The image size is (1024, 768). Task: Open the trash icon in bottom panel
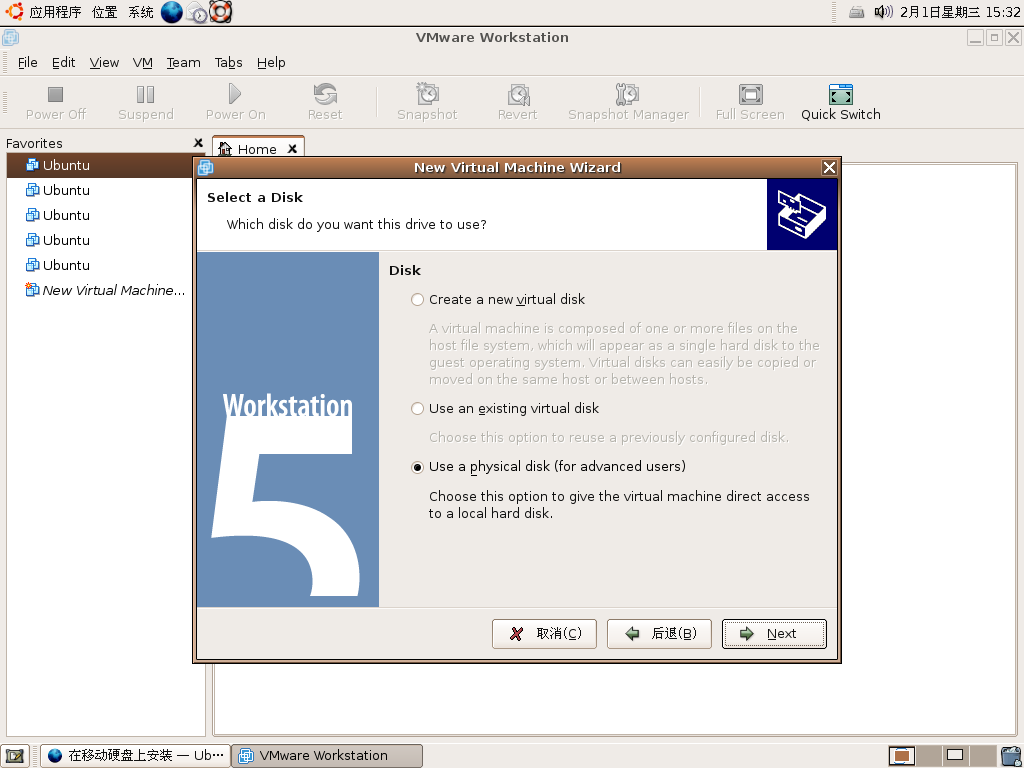(1010, 756)
